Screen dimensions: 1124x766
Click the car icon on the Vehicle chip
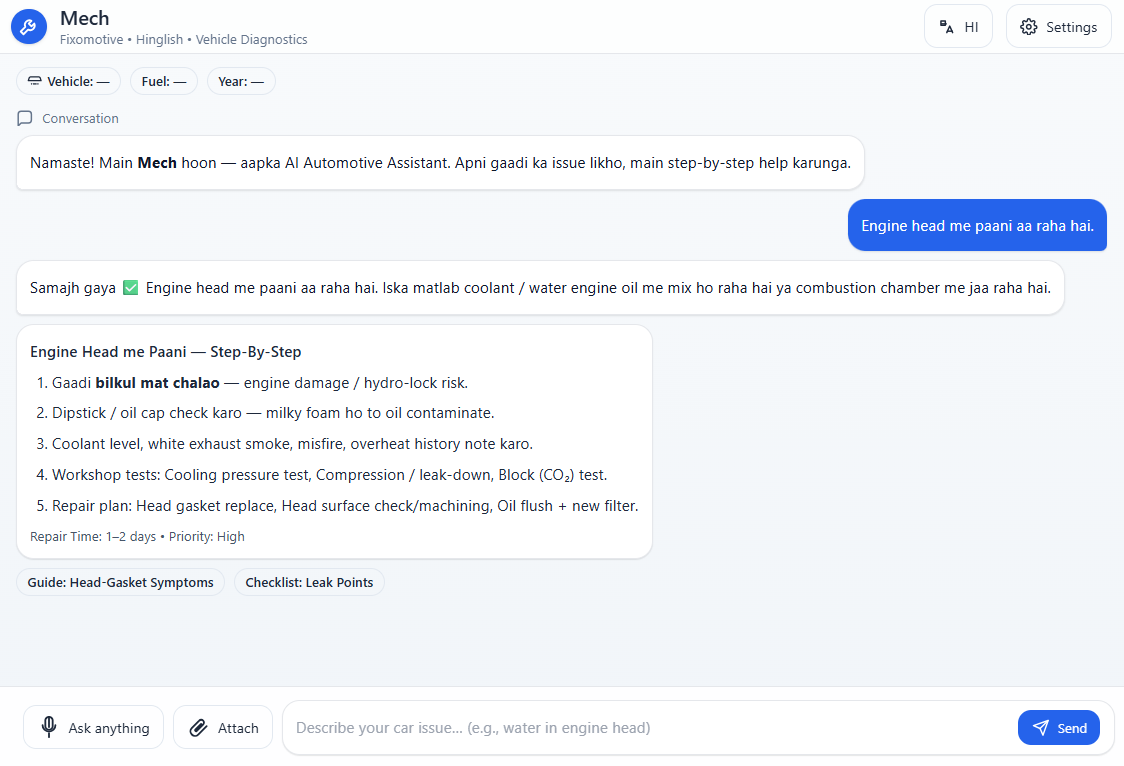point(35,81)
